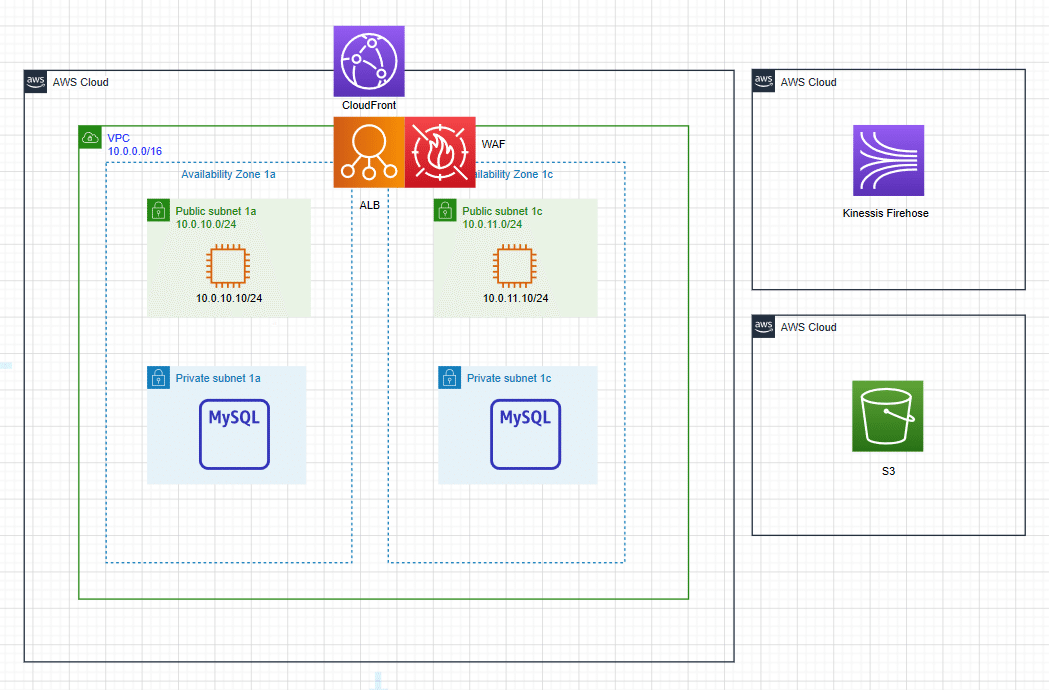Click the AWS Cloud label of the main group

pyautogui.click(x=80, y=82)
